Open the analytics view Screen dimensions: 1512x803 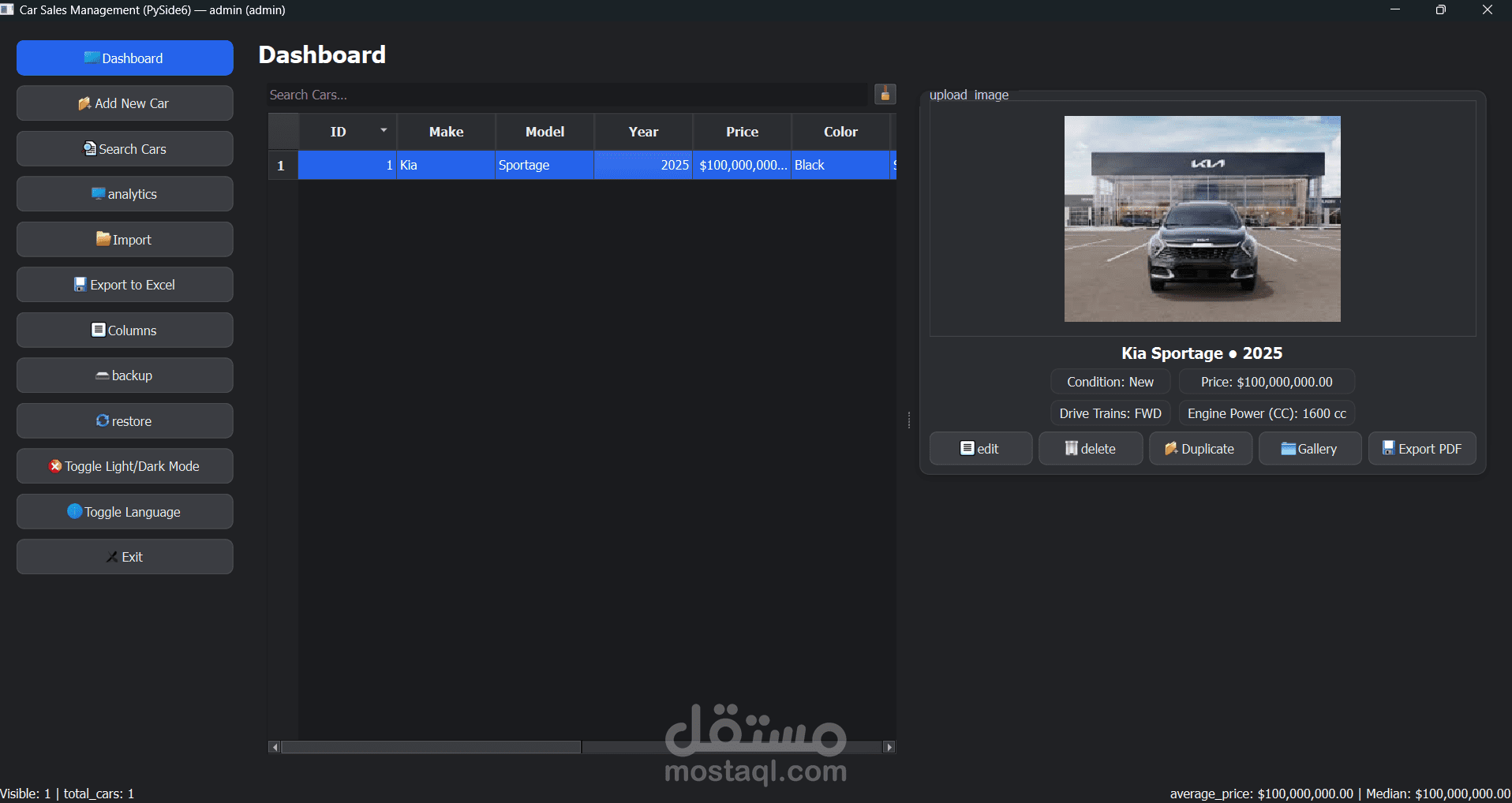(125, 194)
